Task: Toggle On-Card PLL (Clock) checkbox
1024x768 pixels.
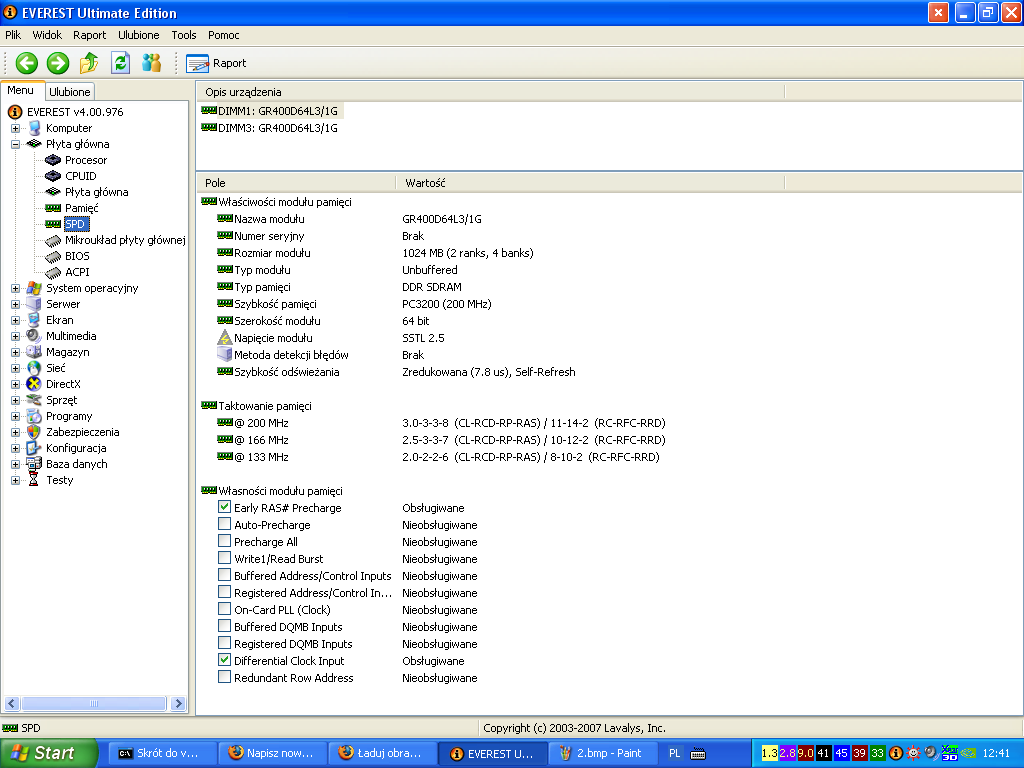Action: point(224,609)
